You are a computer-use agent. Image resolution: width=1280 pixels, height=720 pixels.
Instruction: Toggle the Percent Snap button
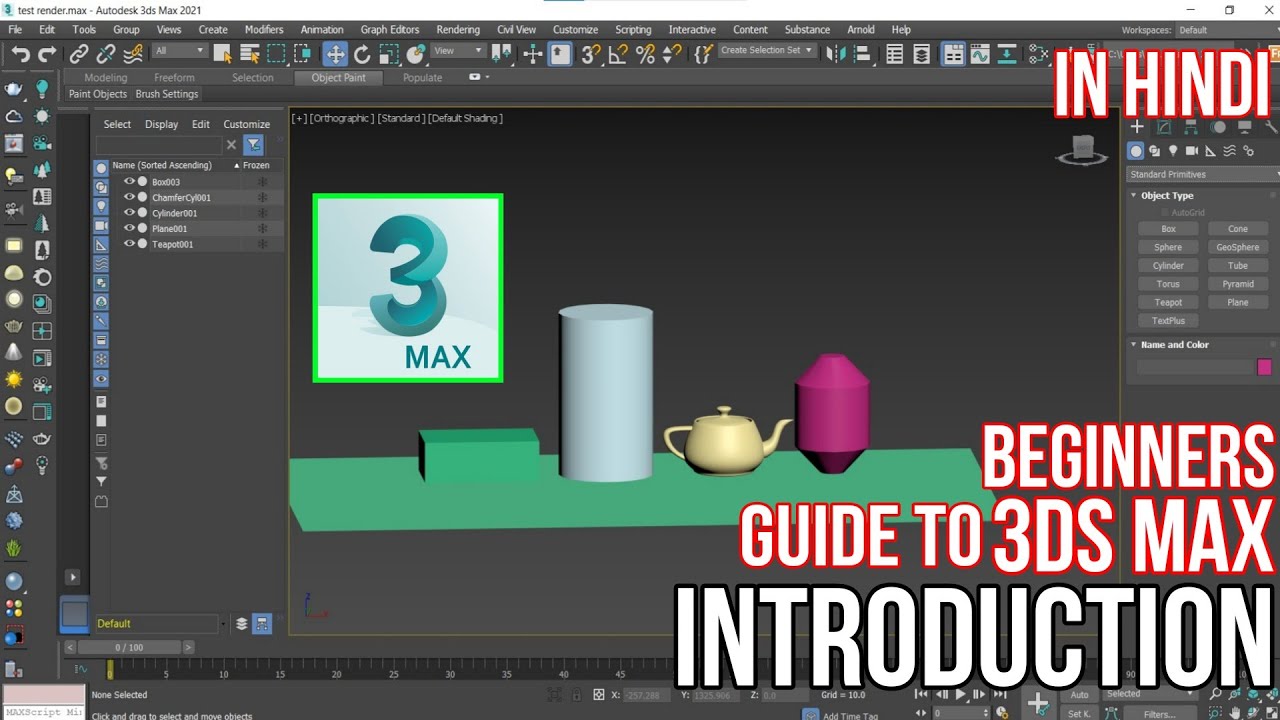(x=645, y=53)
